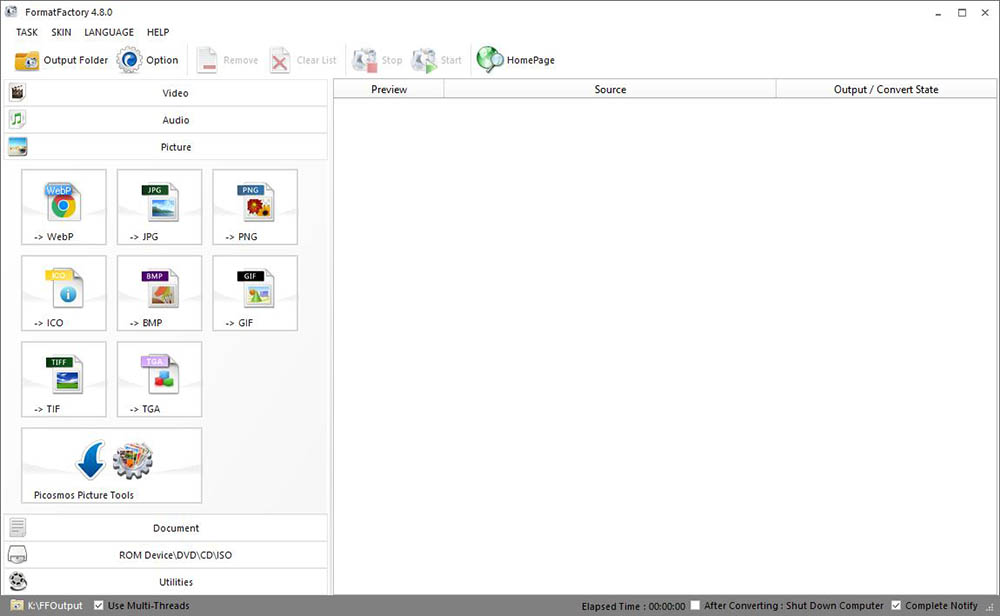Select the WebP conversion icon

pyautogui.click(x=63, y=206)
